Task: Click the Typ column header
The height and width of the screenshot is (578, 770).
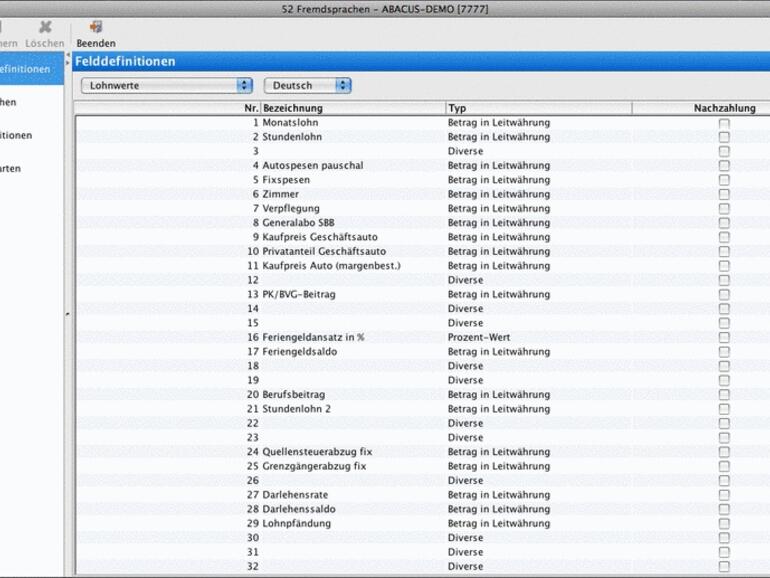Action: click(538, 108)
